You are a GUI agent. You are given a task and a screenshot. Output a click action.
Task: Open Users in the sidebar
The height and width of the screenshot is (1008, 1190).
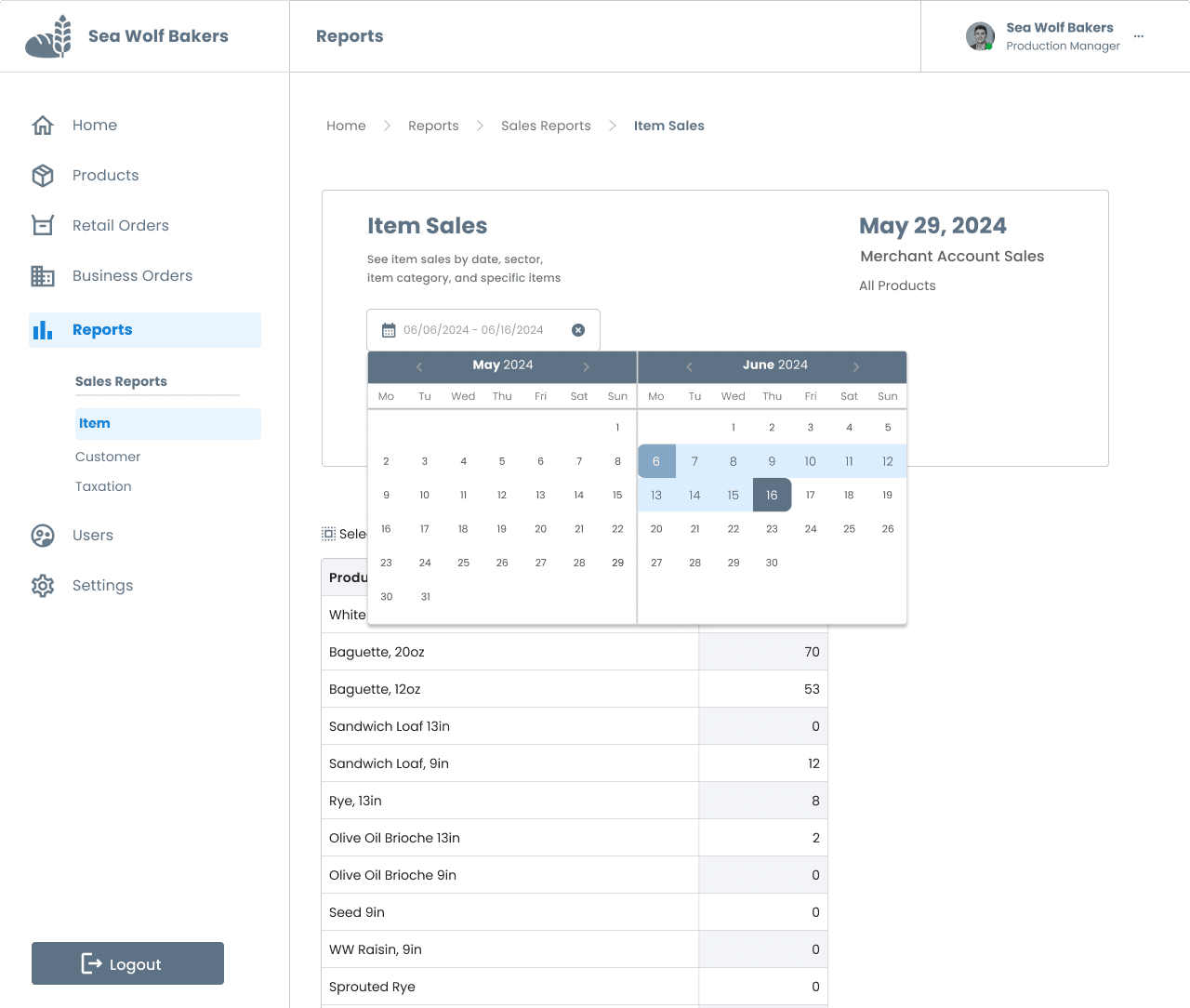pyautogui.click(x=93, y=536)
